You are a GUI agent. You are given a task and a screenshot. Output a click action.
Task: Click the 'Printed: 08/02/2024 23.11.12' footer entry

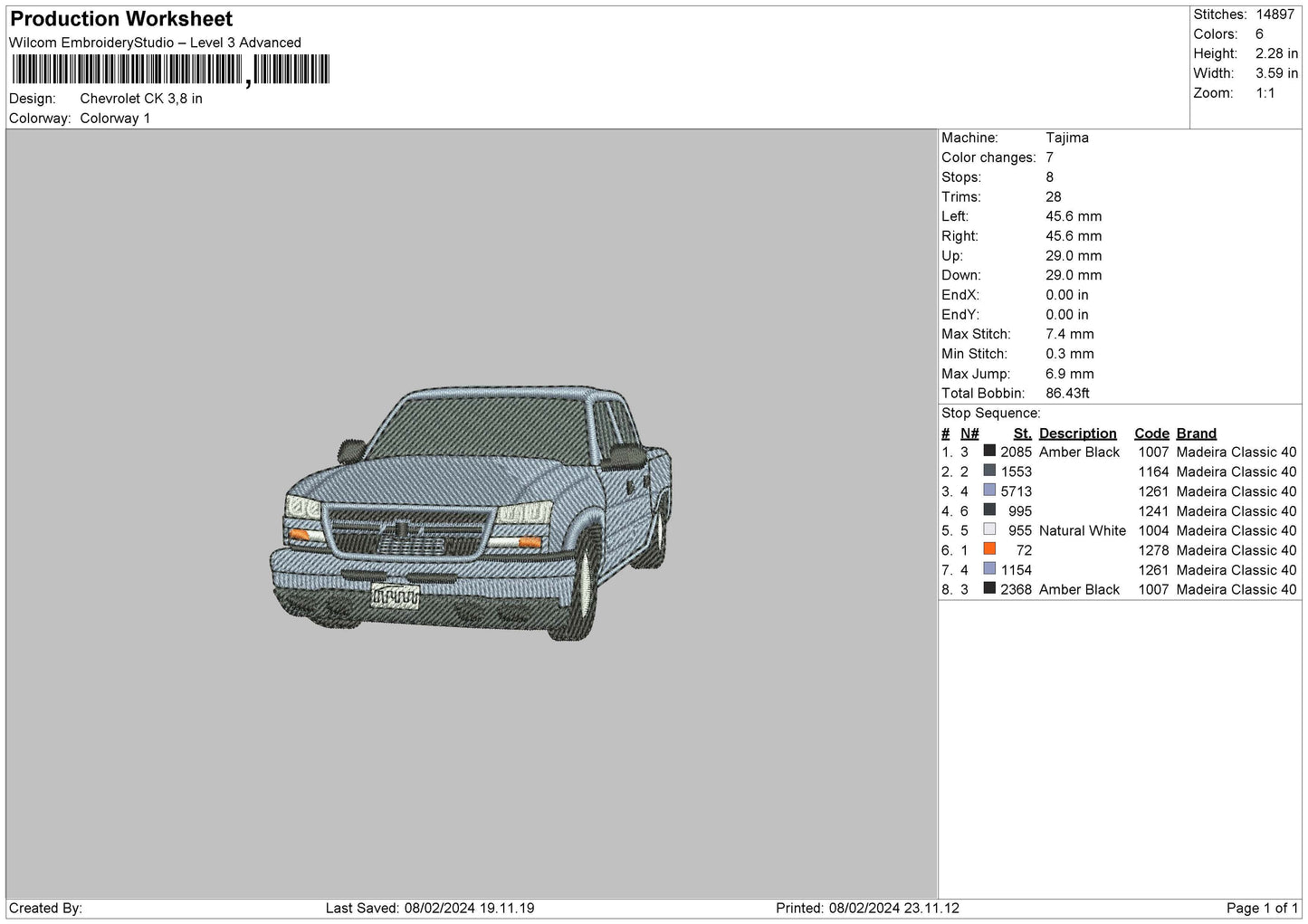[867, 908]
